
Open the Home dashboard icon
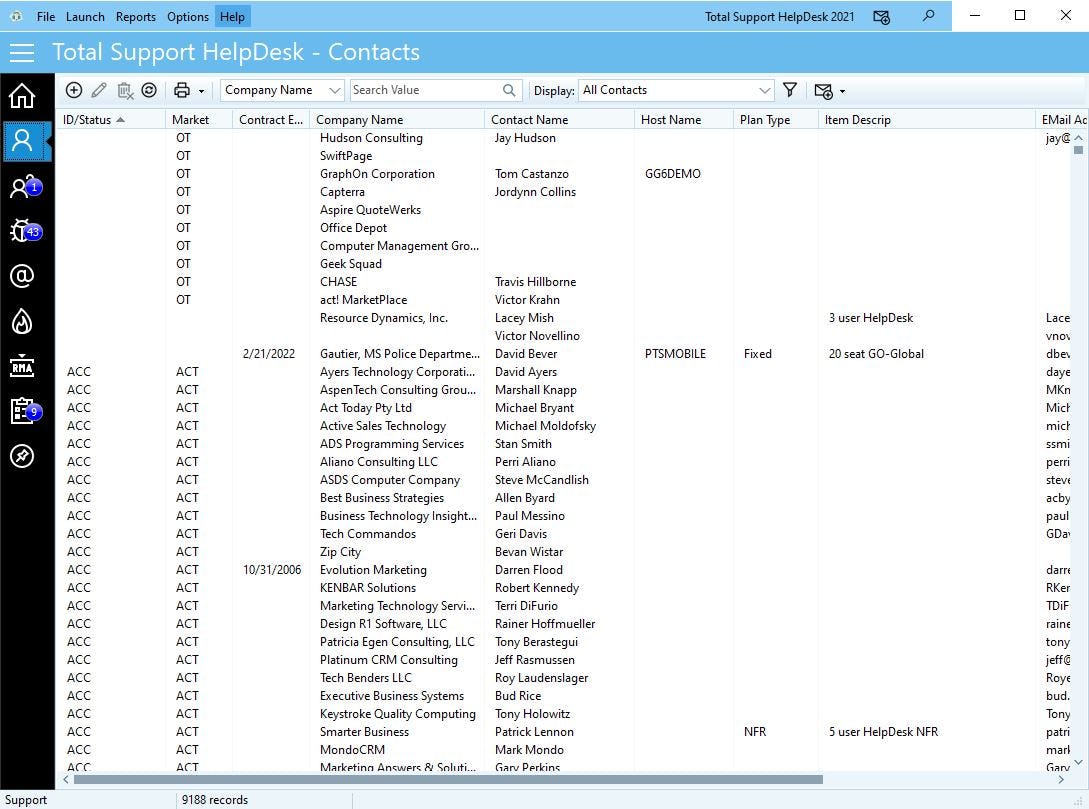pos(27,96)
